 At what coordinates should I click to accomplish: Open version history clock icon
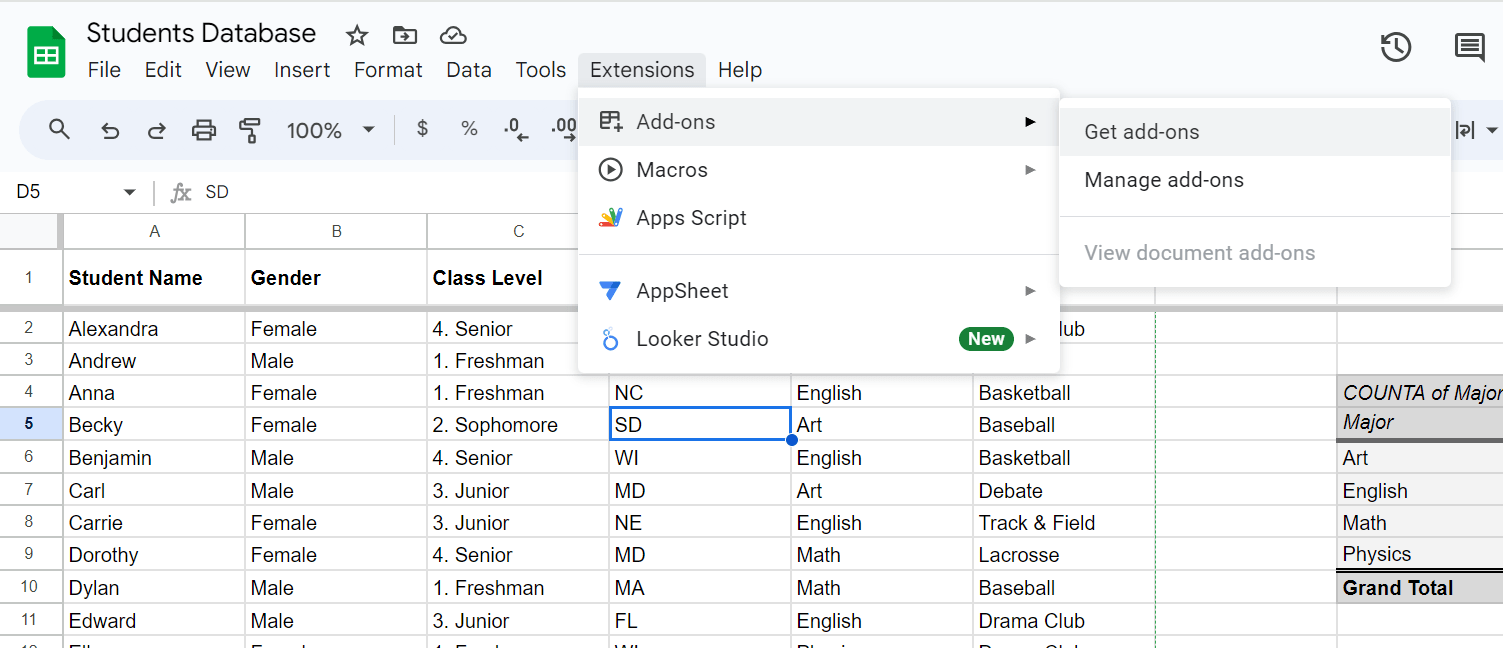(x=1395, y=47)
